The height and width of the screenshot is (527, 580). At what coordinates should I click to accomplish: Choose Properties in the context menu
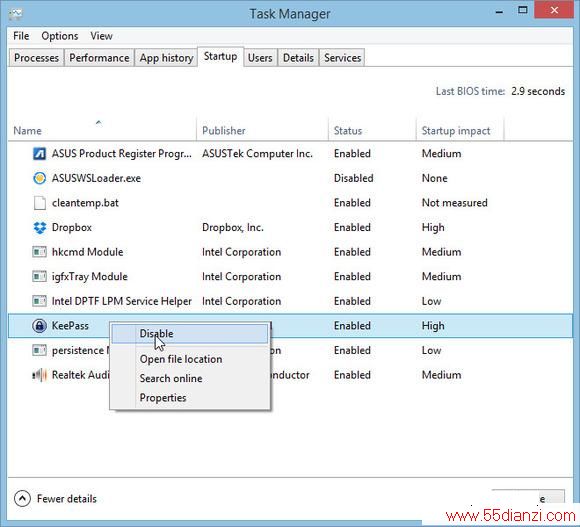pos(190,398)
